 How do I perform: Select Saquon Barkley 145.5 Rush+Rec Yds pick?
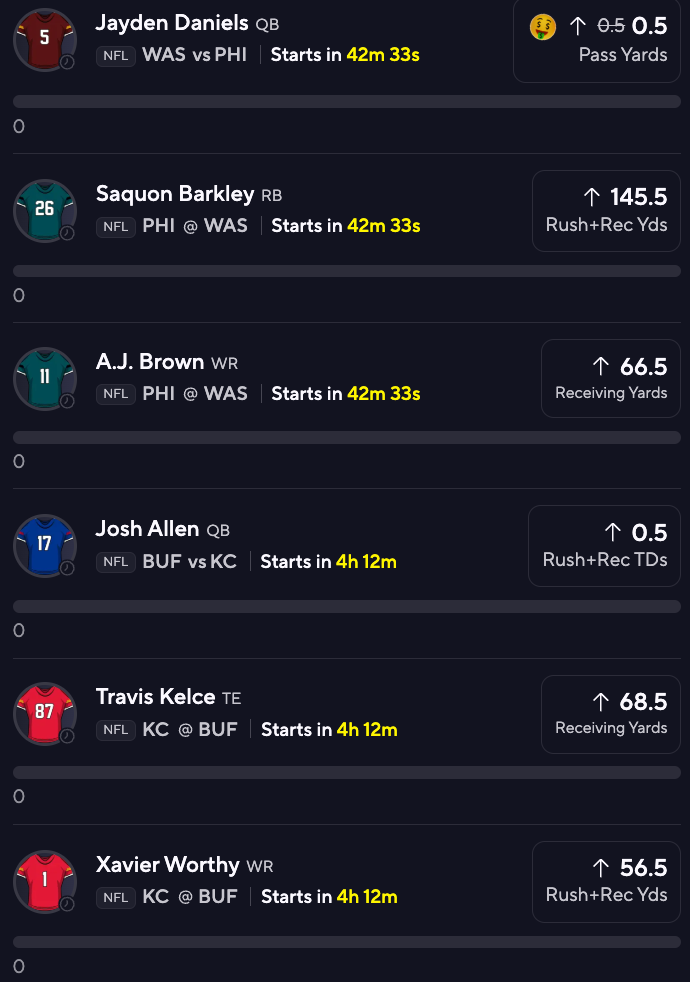click(606, 210)
